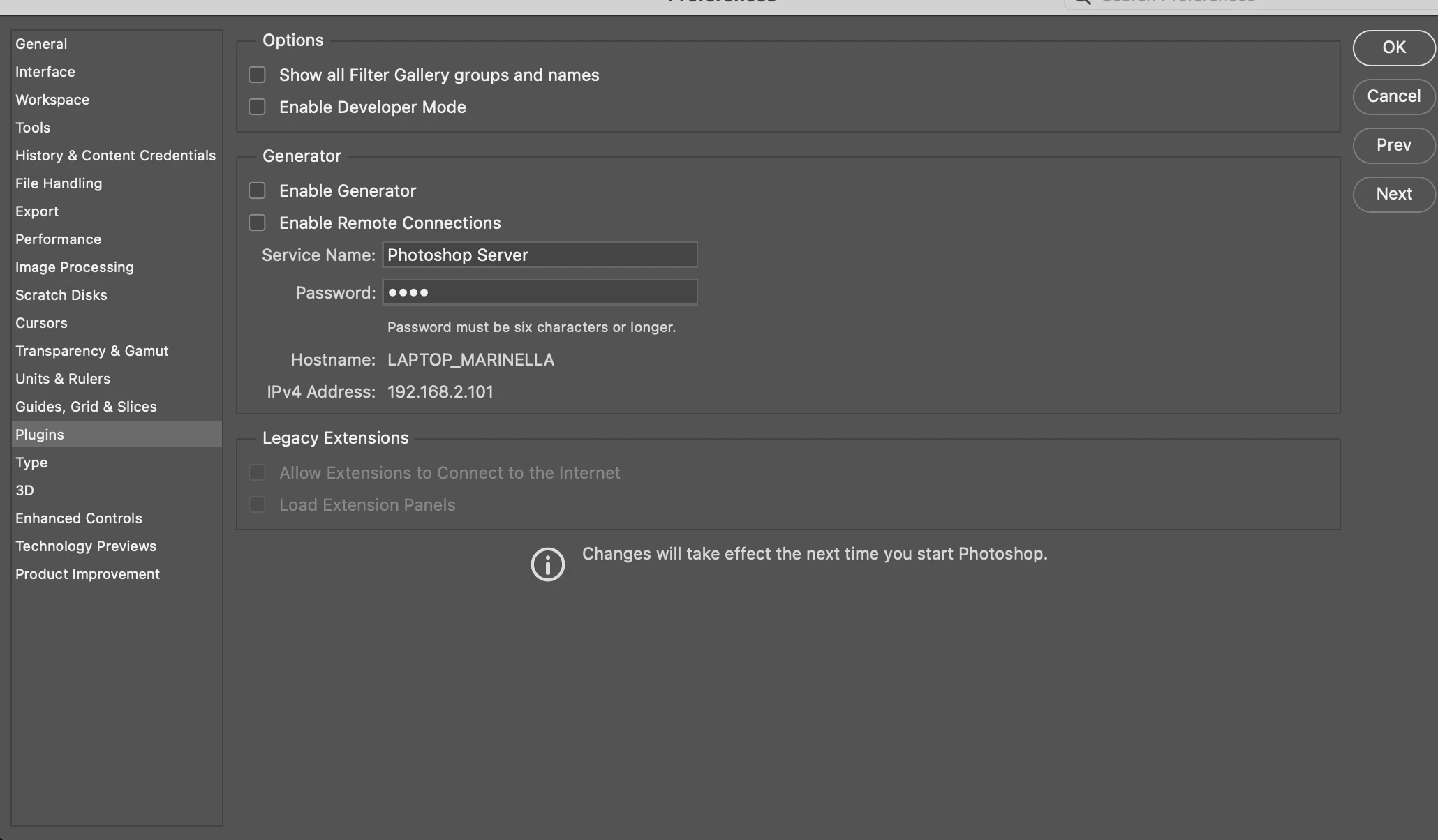Image resolution: width=1438 pixels, height=840 pixels.
Task: Turn on Enable Remote Connections
Action: pyautogui.click(x=257, y=223)
